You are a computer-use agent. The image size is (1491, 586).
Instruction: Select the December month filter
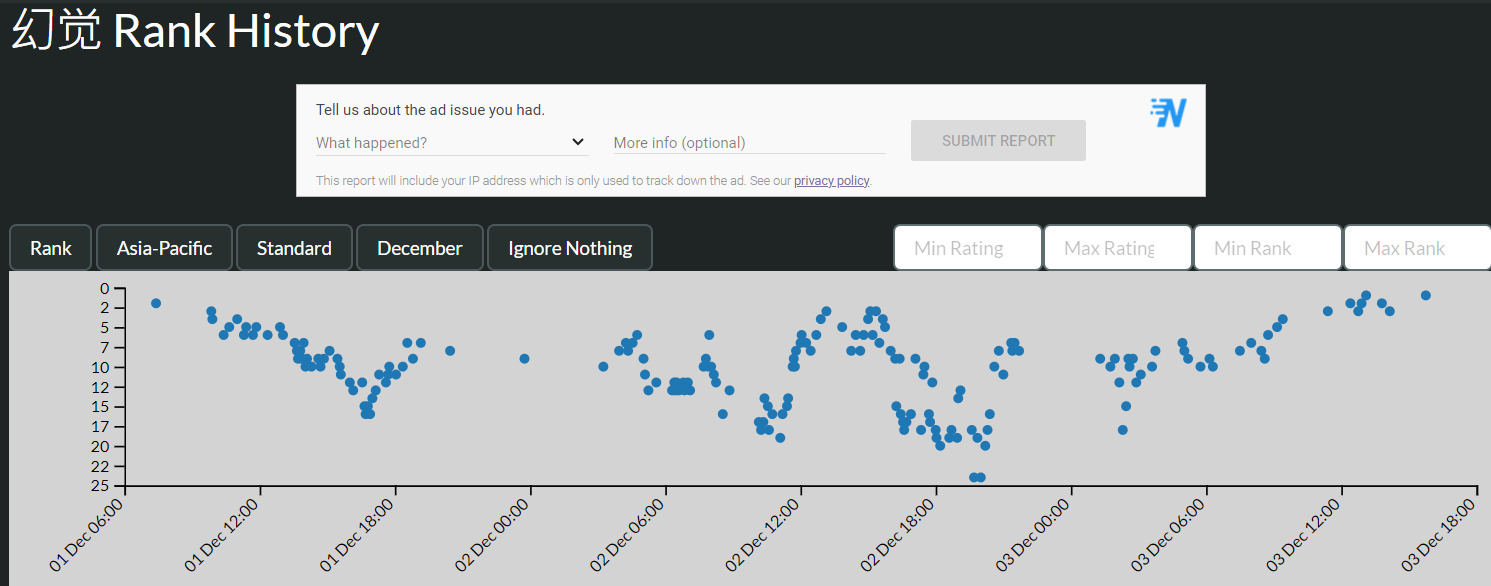coord(419,248)
